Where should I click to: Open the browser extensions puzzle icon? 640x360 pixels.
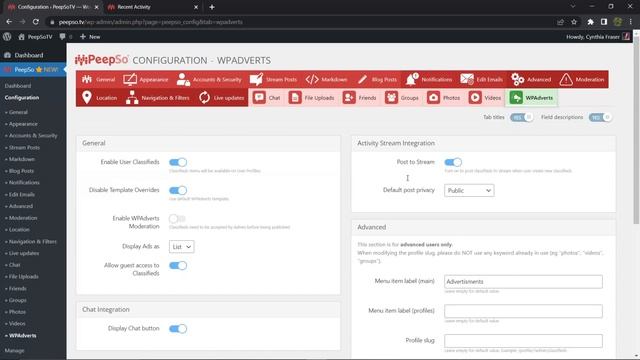[590, 22]
